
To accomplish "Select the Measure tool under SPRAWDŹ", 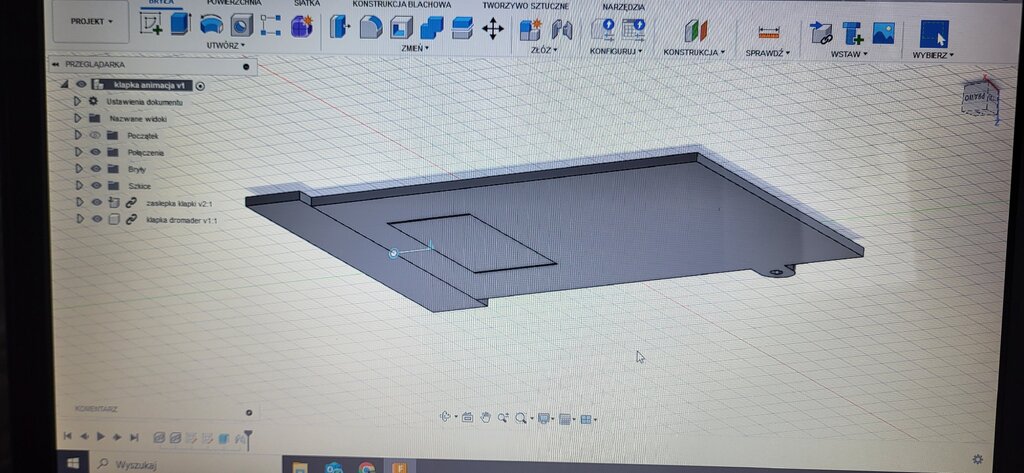I will pos(768,32).
